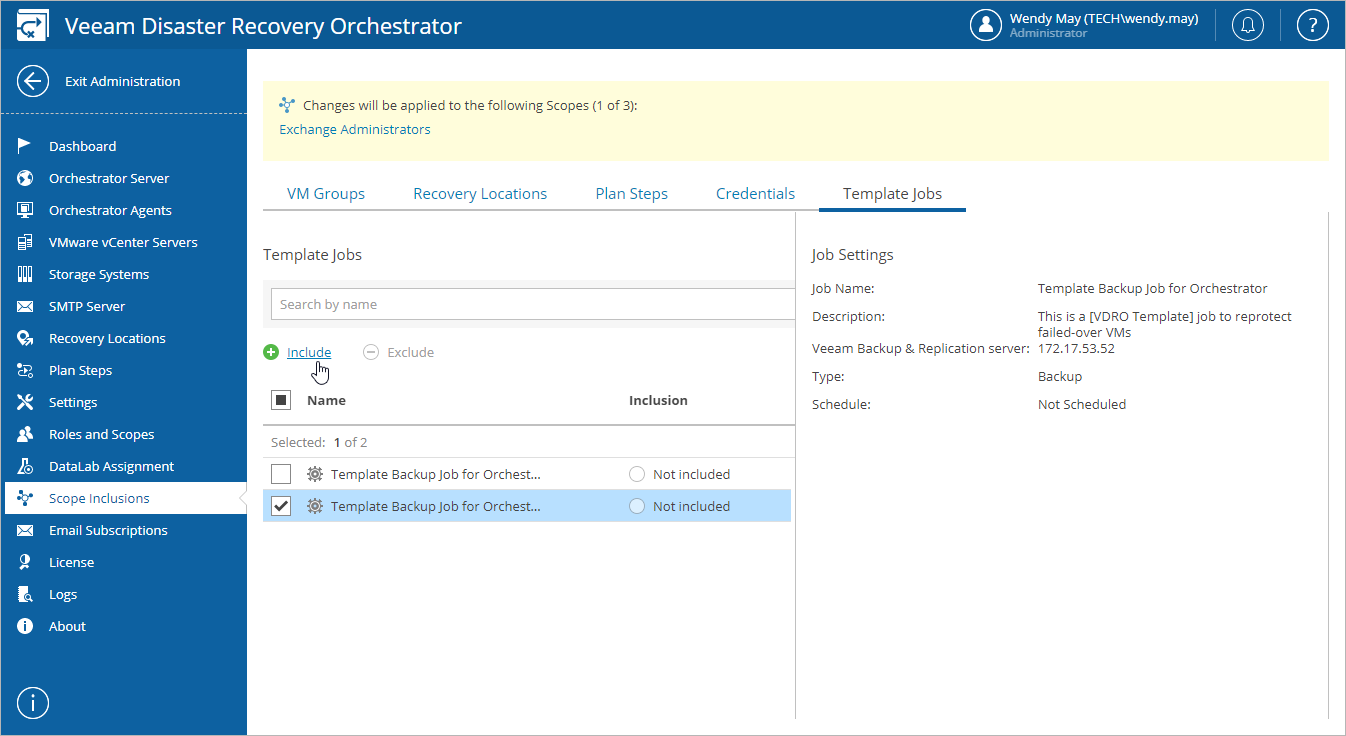Image resolution: width=1346 pixels, height=736 pixels.
Task: Click the About info icon in sidebar
Action: coord(26,626)
